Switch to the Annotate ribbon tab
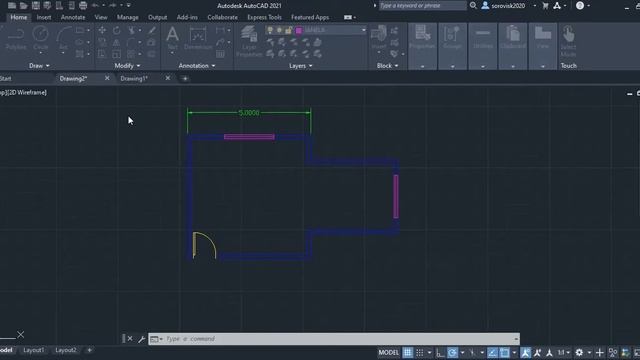 73,17
